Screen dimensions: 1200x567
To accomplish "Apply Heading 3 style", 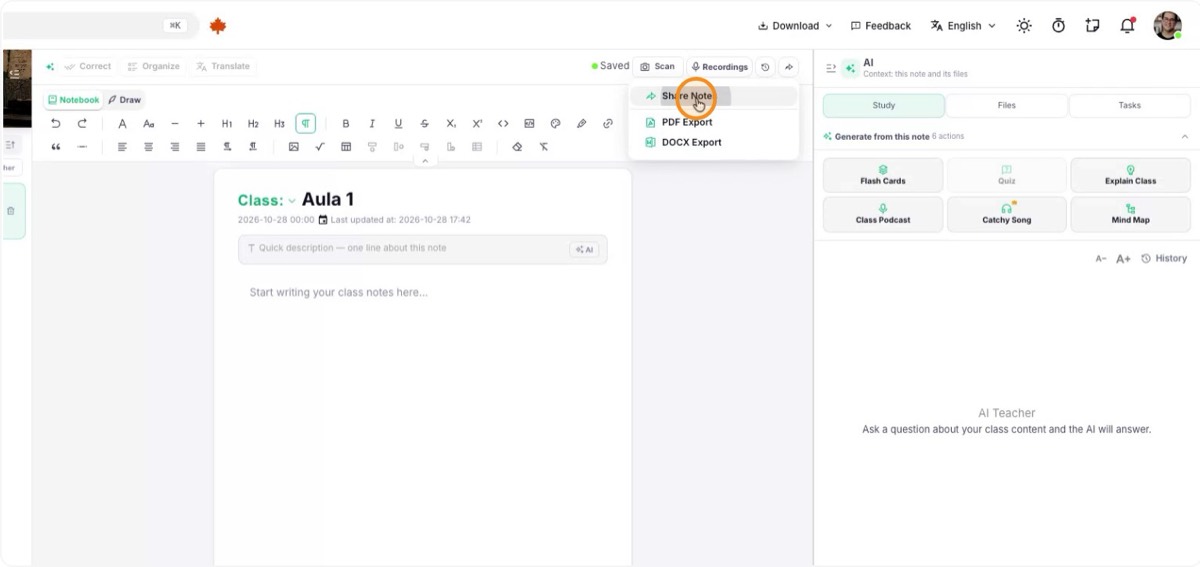I will (279, 124).
